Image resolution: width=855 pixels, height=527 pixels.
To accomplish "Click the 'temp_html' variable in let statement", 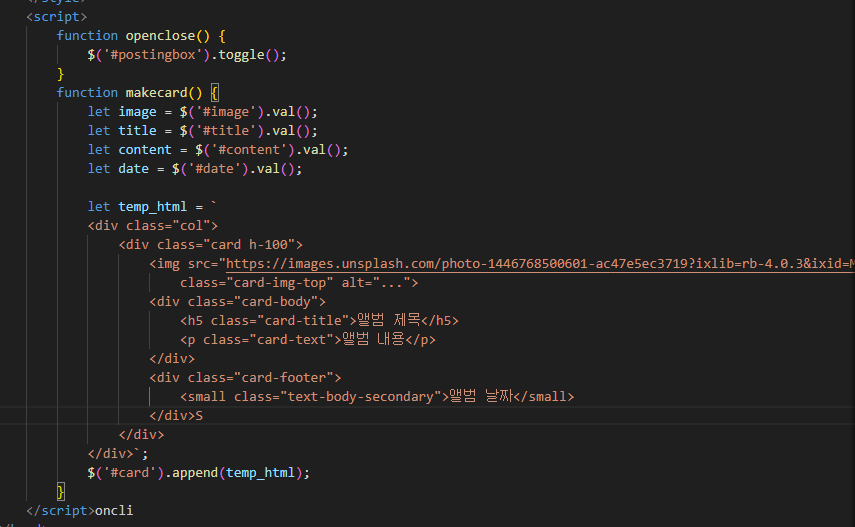I will click(x=153, y=207).
